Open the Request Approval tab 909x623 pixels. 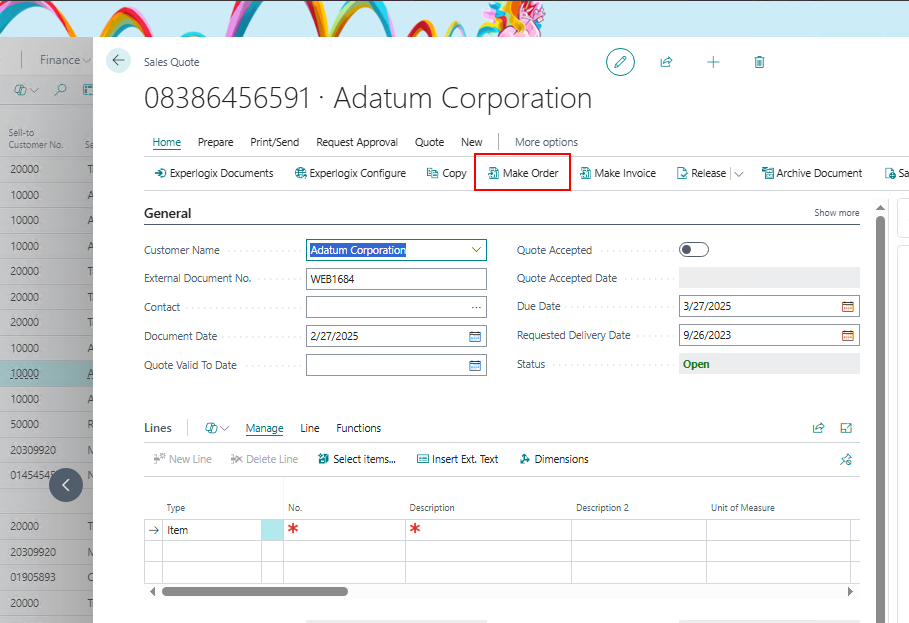(357, 142)
